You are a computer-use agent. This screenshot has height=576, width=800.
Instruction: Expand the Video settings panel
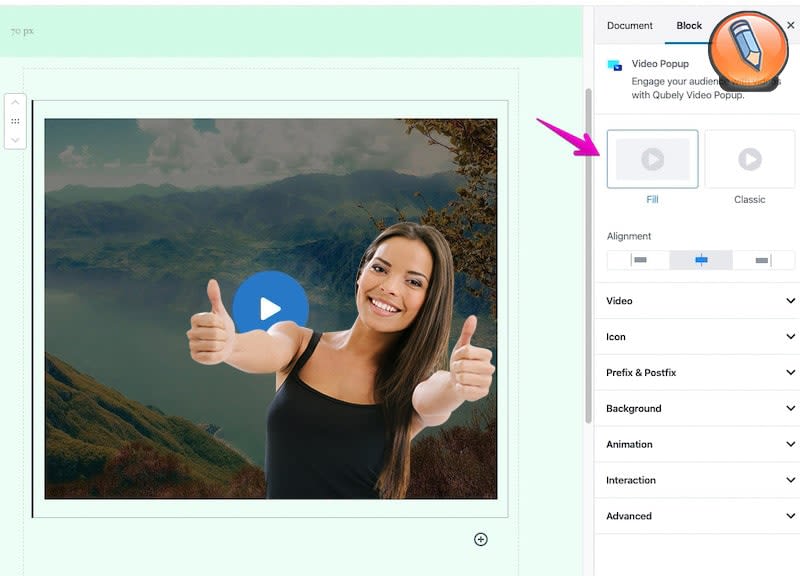coord(697,300)
